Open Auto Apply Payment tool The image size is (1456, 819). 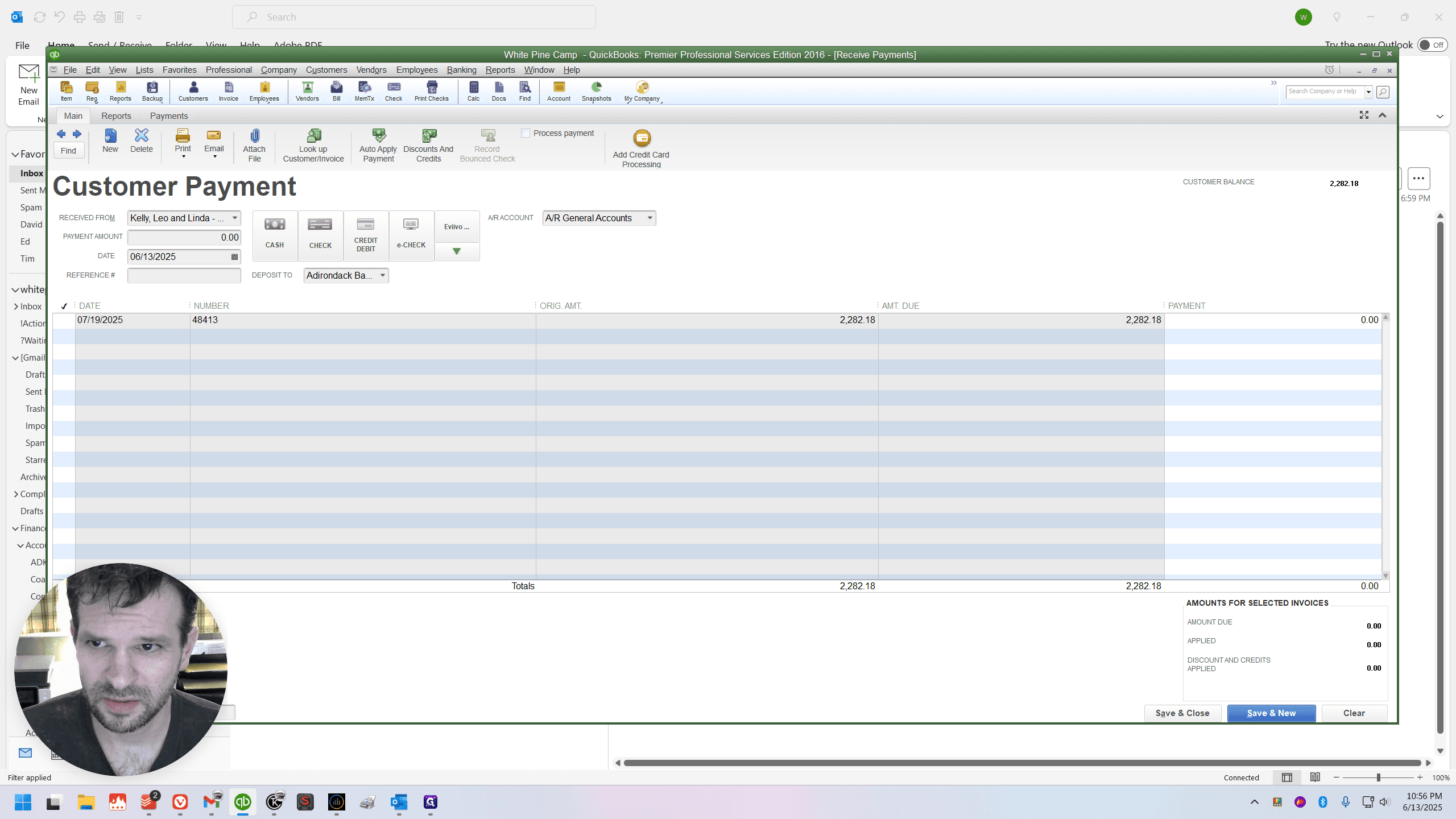378,146
